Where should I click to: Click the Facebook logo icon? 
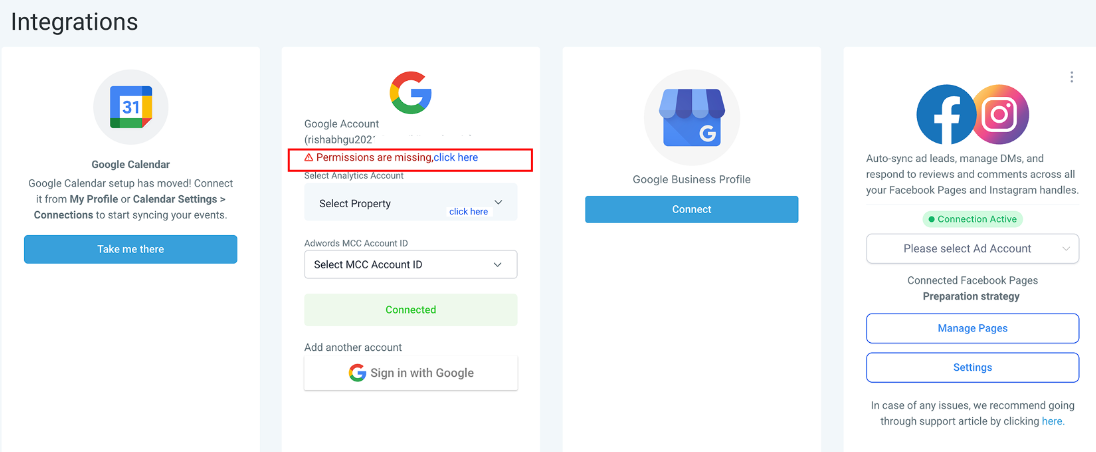945,114
